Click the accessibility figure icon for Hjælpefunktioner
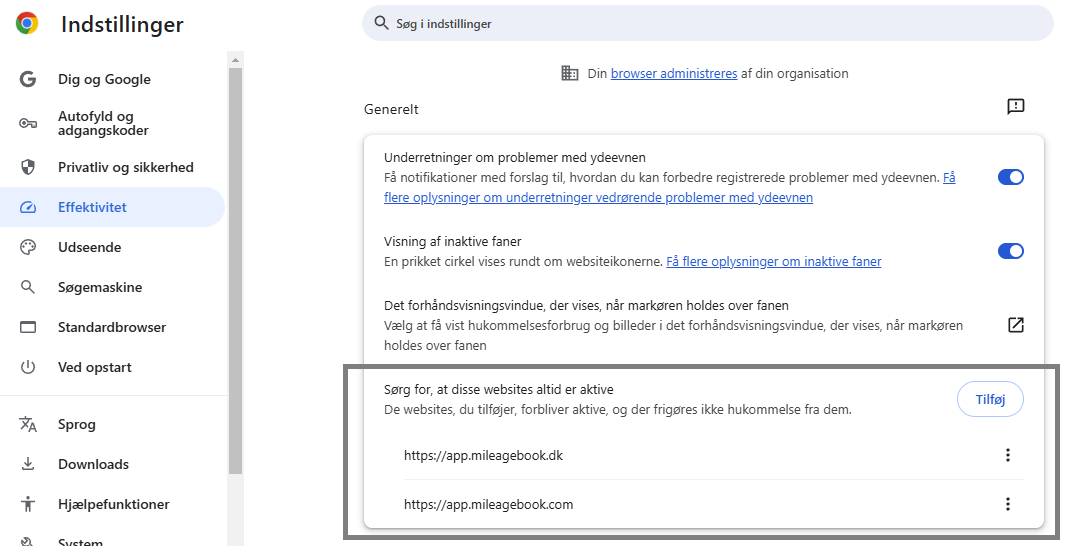The image size is (1088, 546). 28,504
